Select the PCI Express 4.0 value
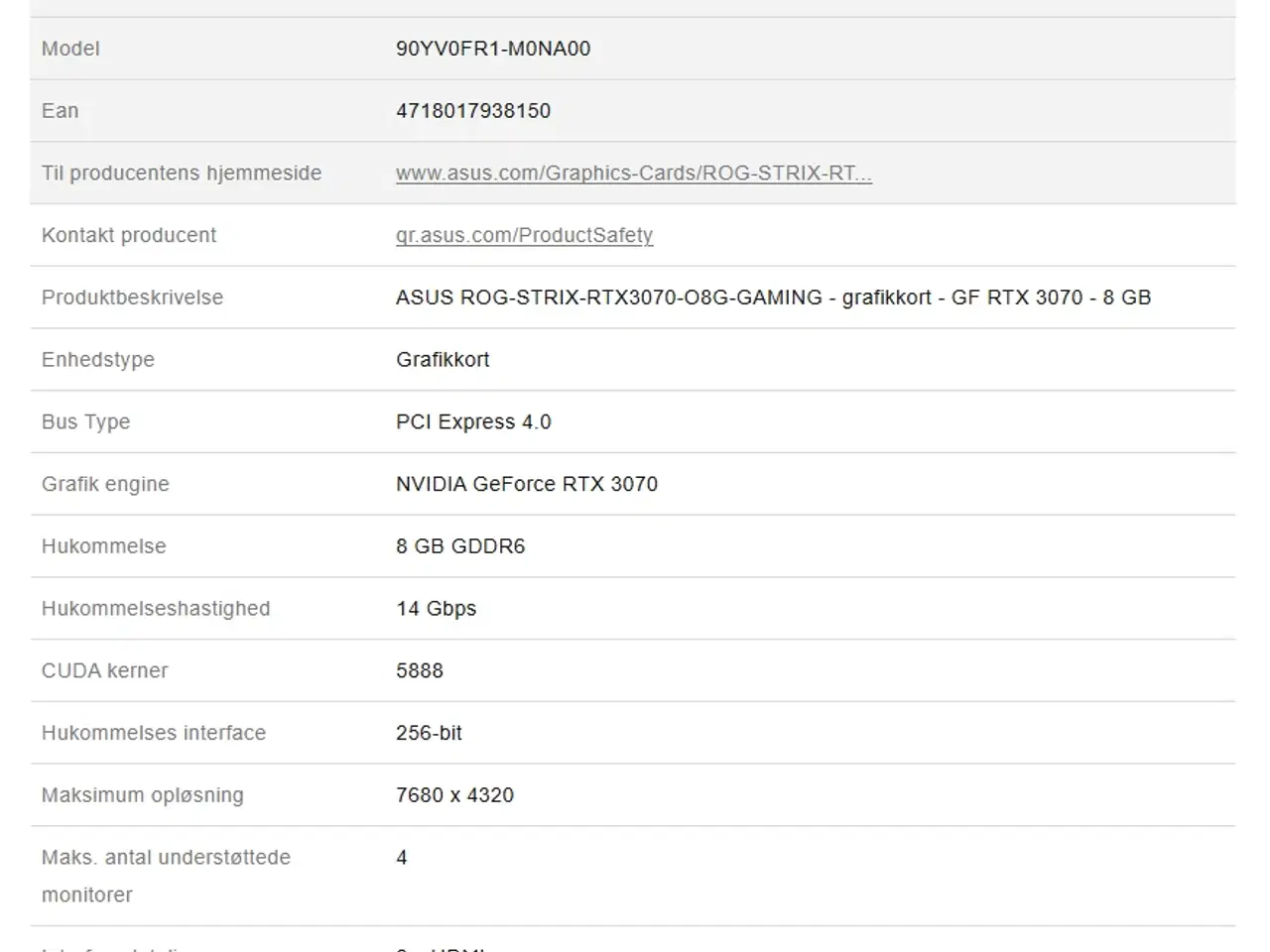 (x=474, y=421)
